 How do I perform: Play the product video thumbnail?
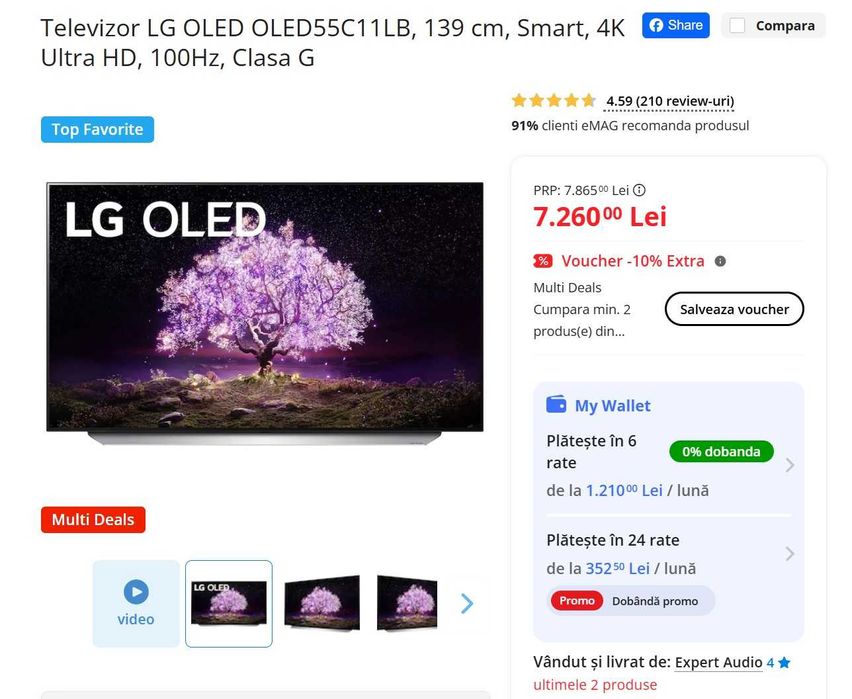point(136,603)
